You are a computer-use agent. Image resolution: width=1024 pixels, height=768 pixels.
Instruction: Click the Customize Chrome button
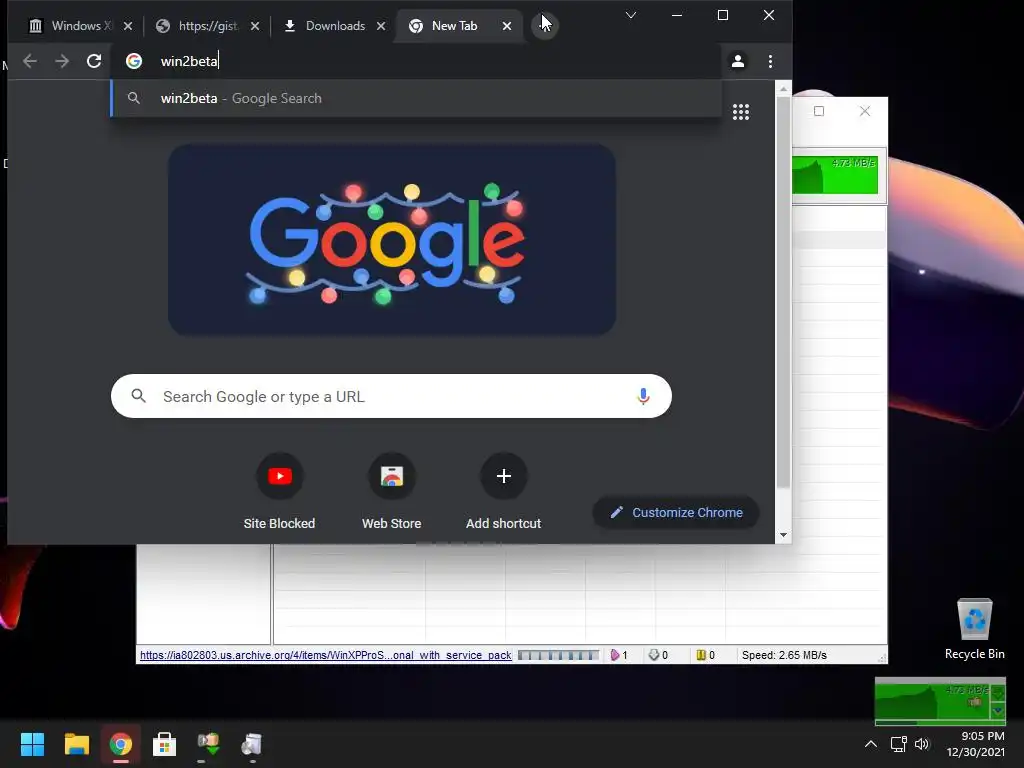point(676,513)
